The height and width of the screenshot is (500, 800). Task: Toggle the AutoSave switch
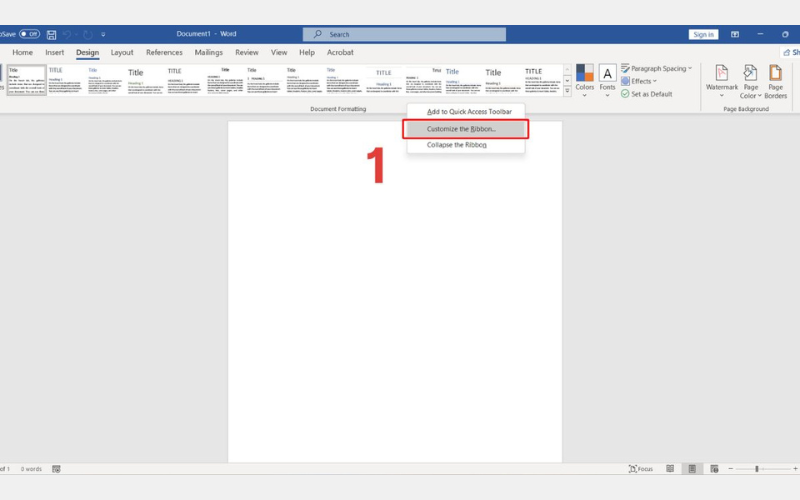click(x=30, y=34)
